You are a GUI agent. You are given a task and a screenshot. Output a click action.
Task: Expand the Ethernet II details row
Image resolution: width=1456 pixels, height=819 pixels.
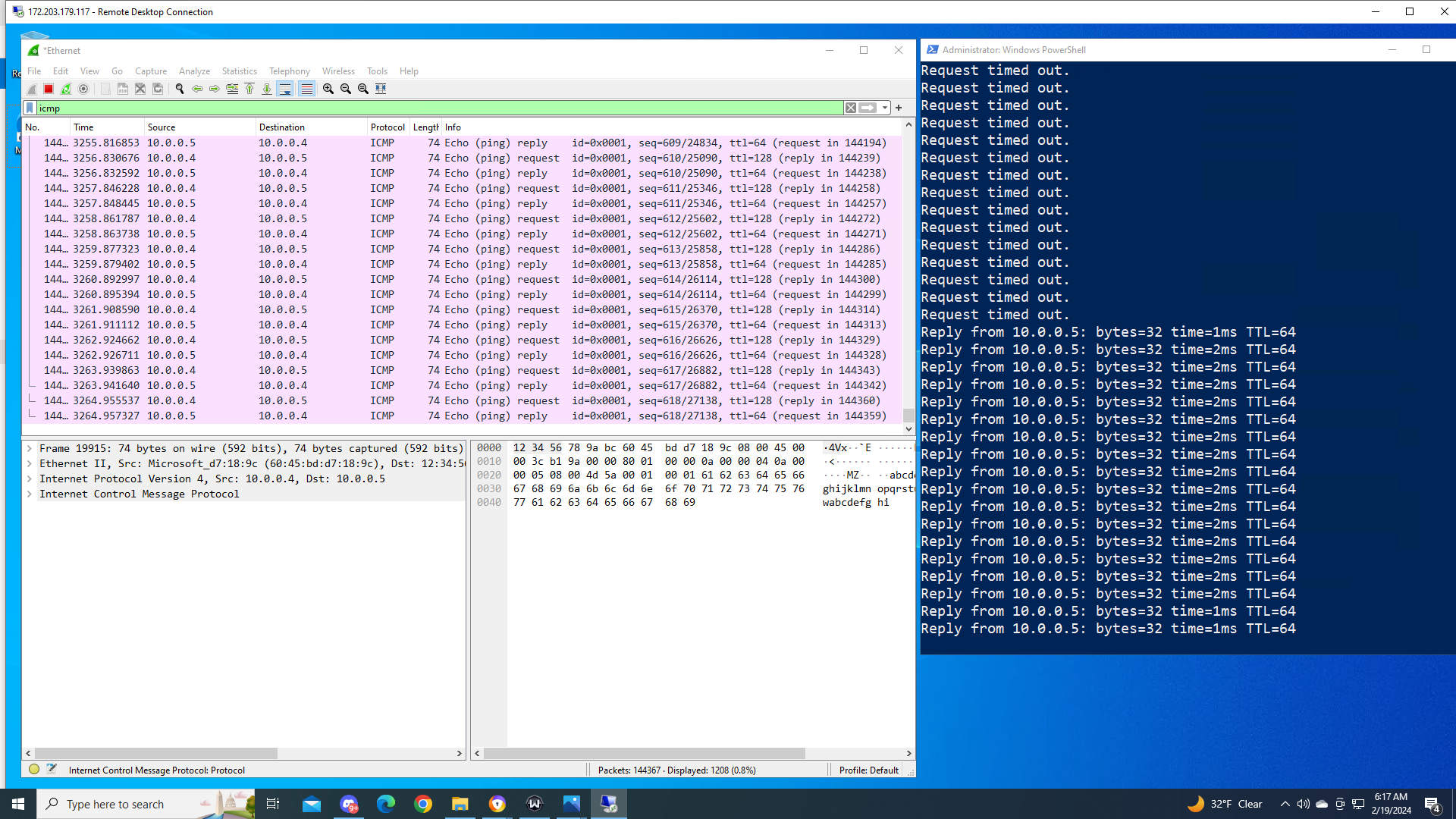click(x=30, y=463)
